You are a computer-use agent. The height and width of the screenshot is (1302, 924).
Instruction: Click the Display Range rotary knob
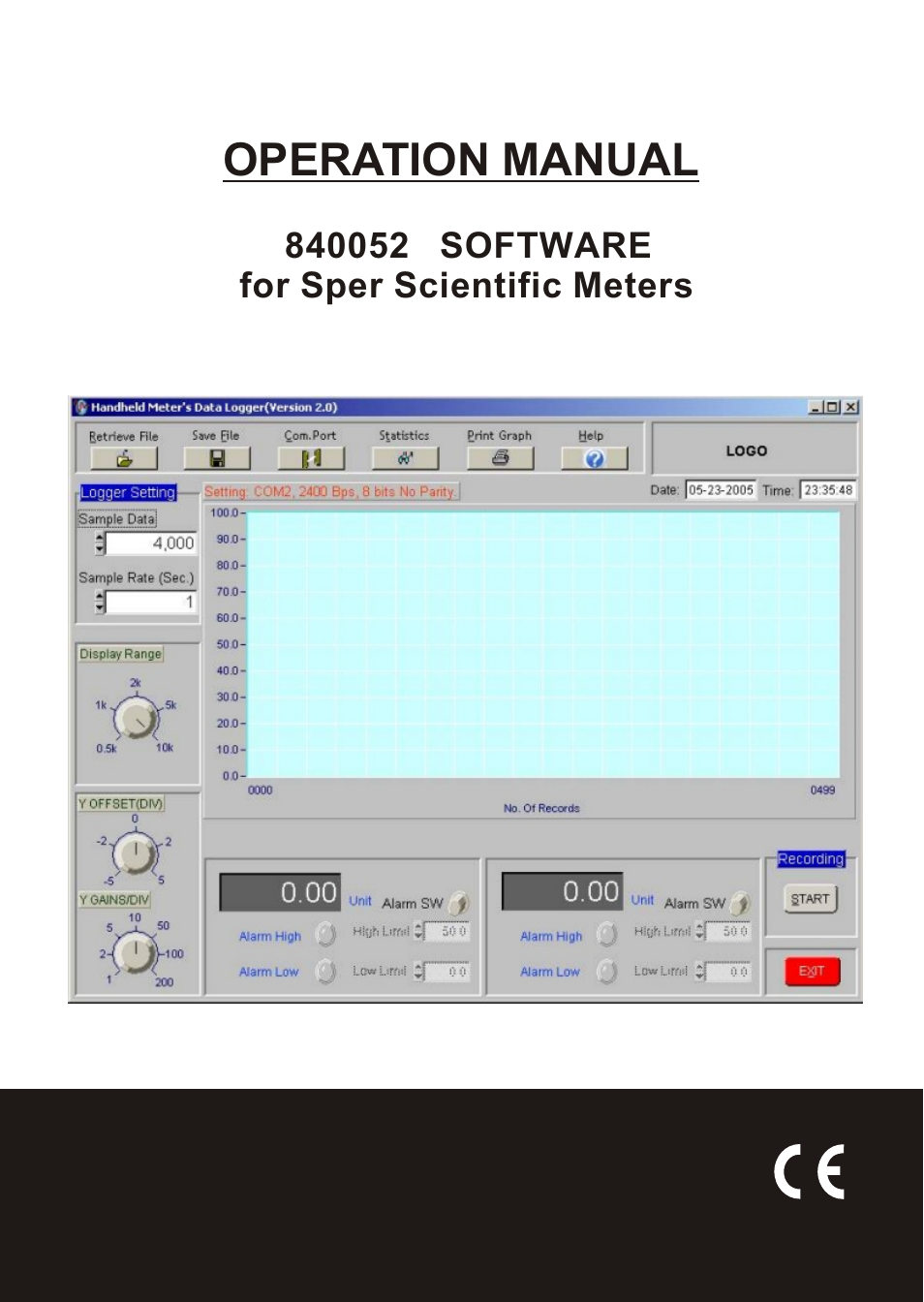tap(136, 720)
